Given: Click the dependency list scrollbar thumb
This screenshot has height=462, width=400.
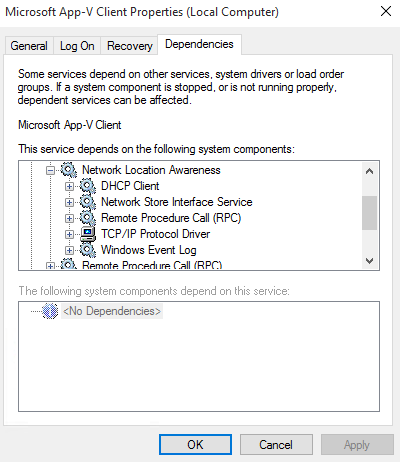Looking at the screenshot, I should 369,213.
